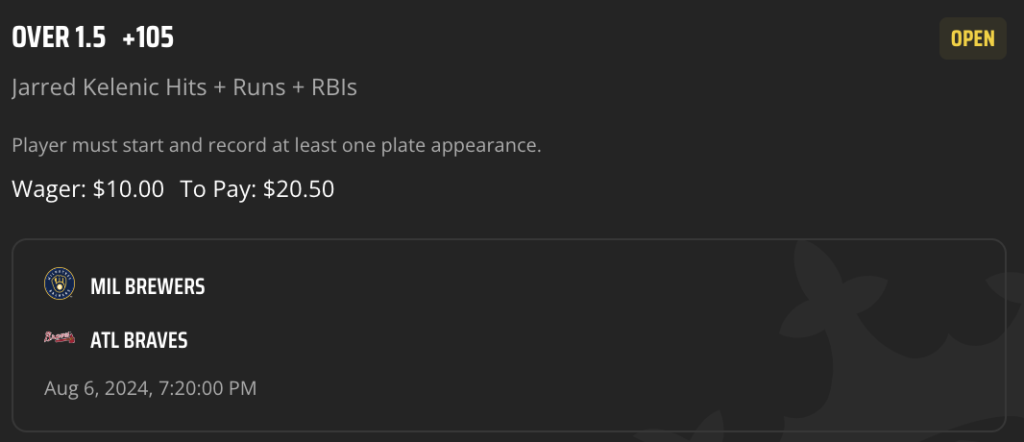Click the To Pay: $20.50 amount
Viewport: 1024px width, 442px height.
[x=257, y=189]
